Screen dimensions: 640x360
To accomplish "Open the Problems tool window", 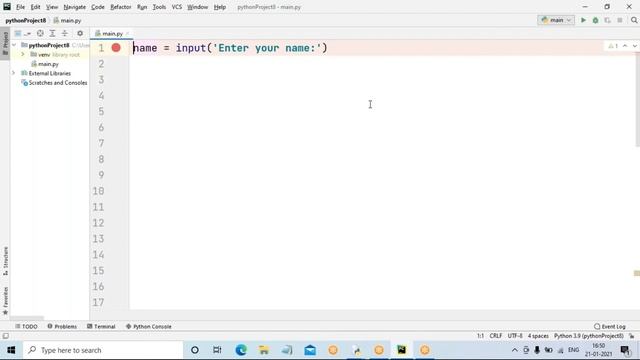I will point(62,327).
